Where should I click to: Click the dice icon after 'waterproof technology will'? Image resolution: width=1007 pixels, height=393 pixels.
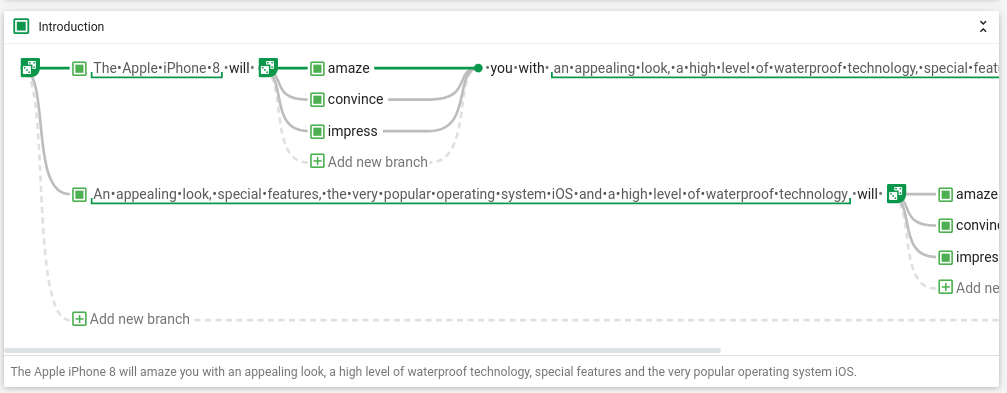[x=896, y=193]
